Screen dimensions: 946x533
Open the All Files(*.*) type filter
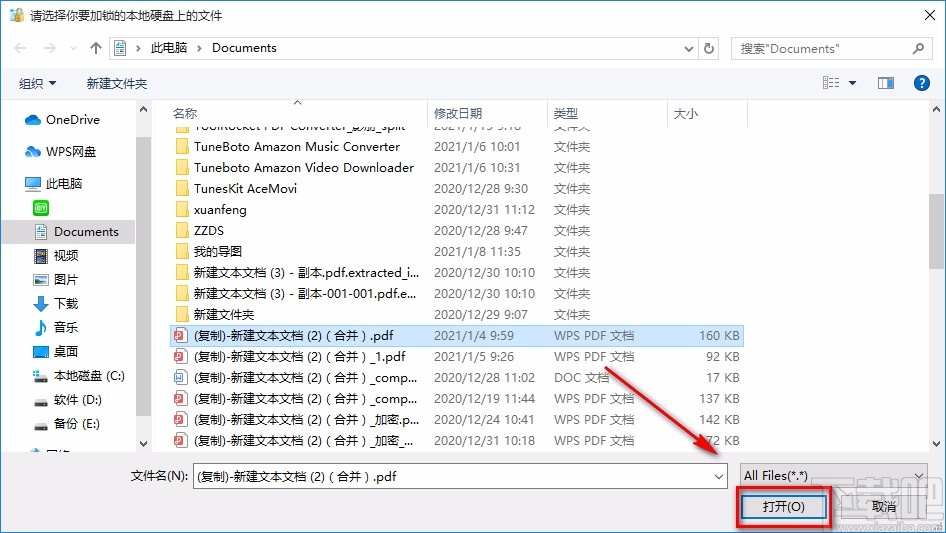(x=833, y=476)
